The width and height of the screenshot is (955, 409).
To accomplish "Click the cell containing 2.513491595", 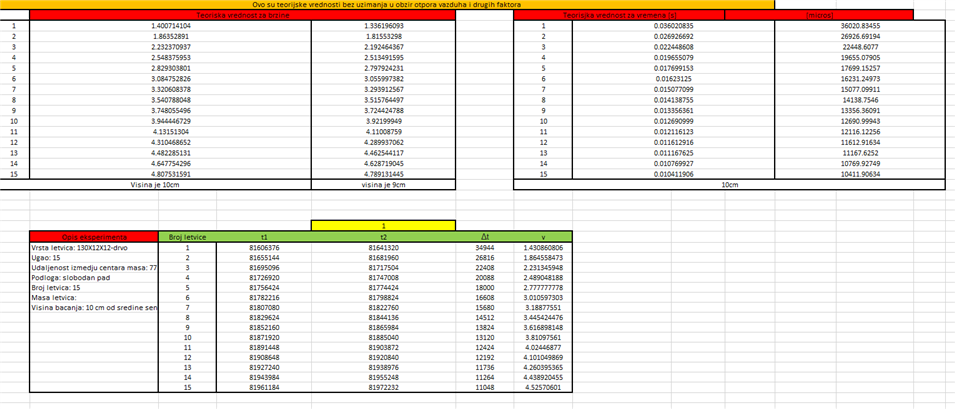I will [x=383, y=57].
